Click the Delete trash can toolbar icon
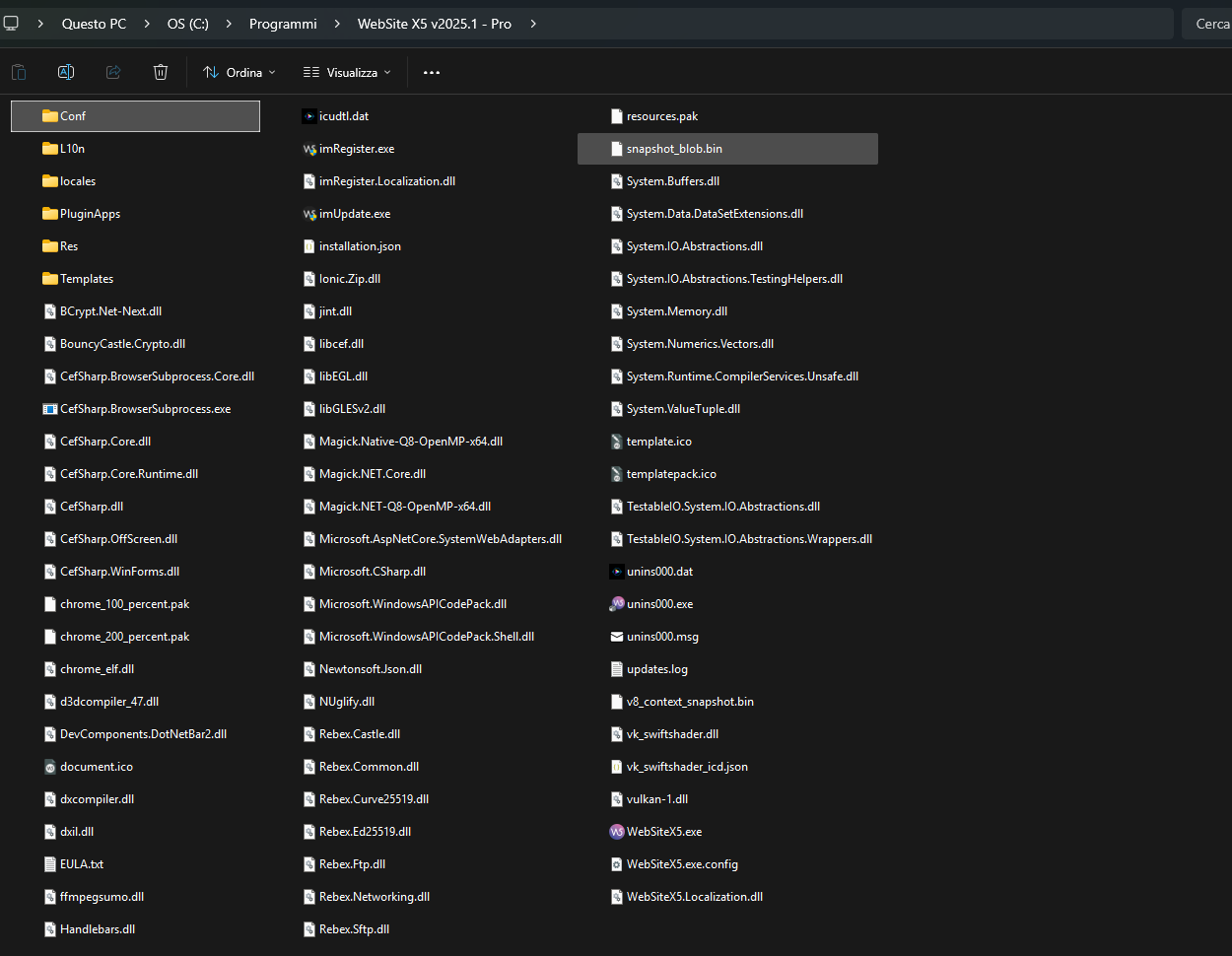1232x956 pixels. [161, 72]
